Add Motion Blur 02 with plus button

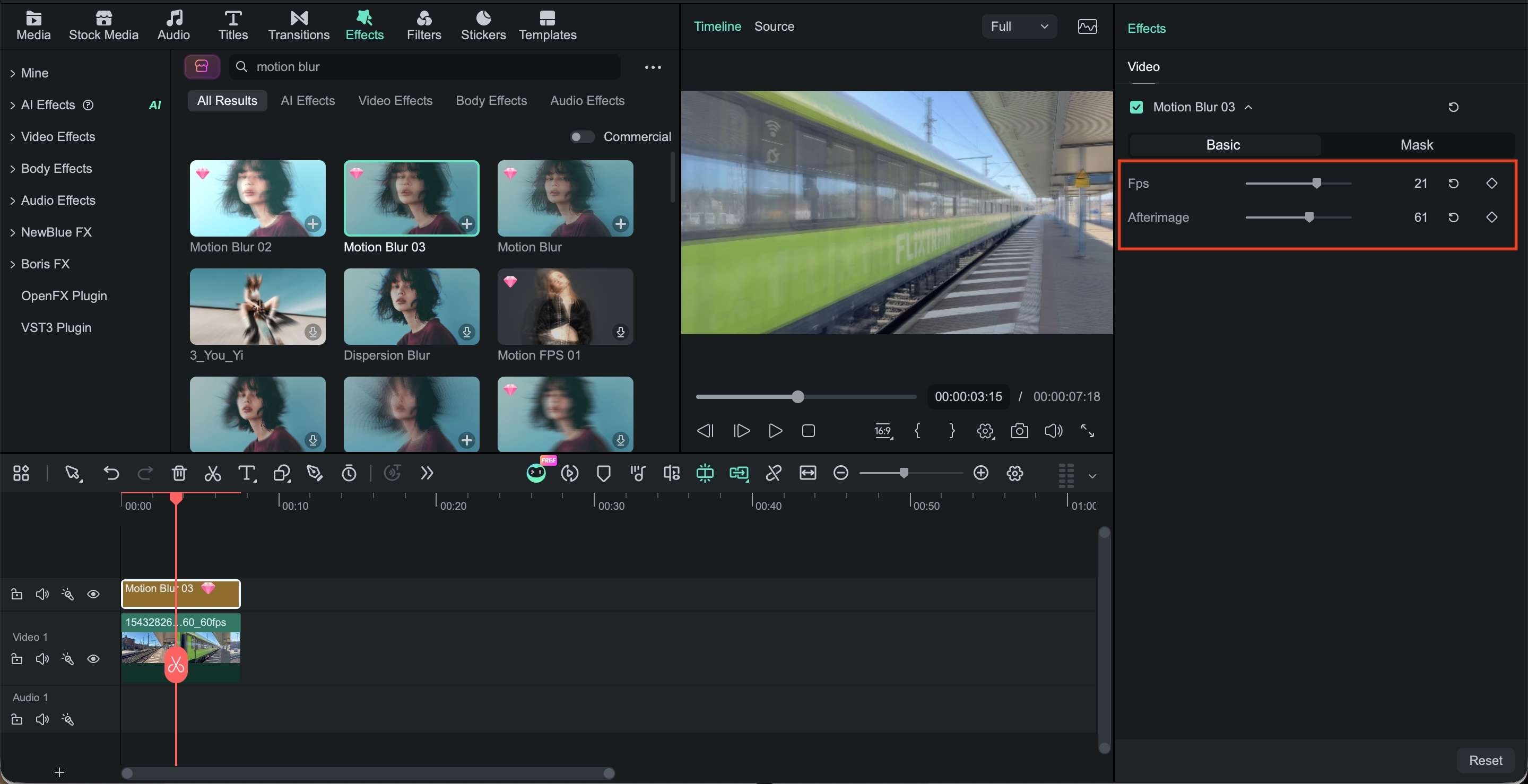[312, 224]
